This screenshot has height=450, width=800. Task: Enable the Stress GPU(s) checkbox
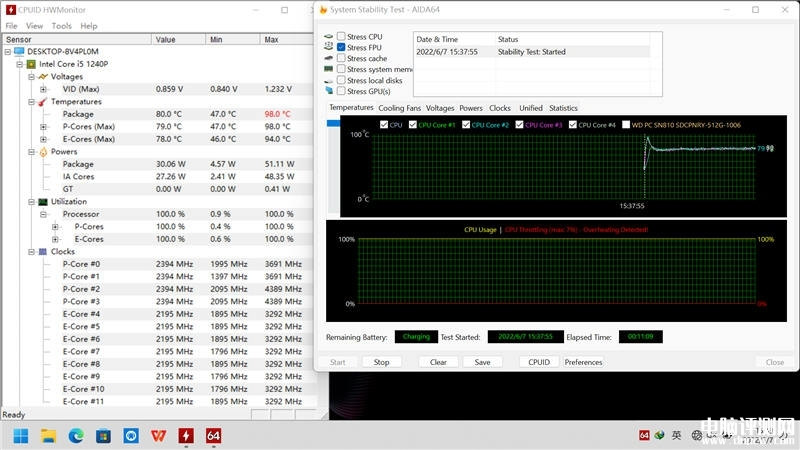pyautogui.click(x=341, y=91)
